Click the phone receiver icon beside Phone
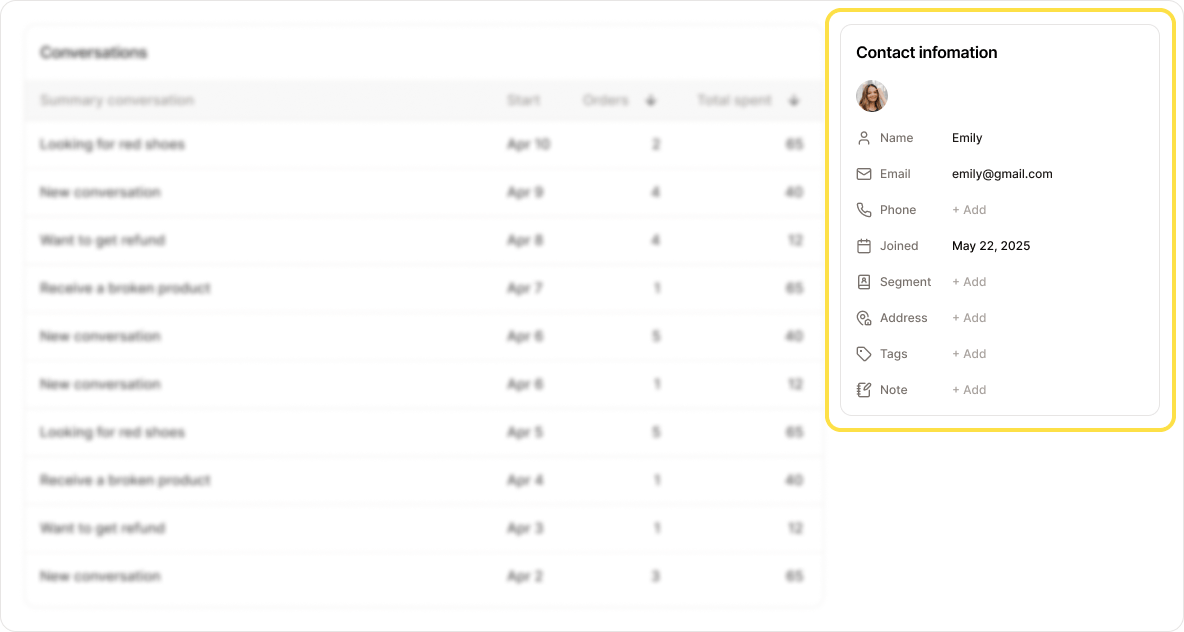This screenshot has height=632, width=1184. pos(864,210)
